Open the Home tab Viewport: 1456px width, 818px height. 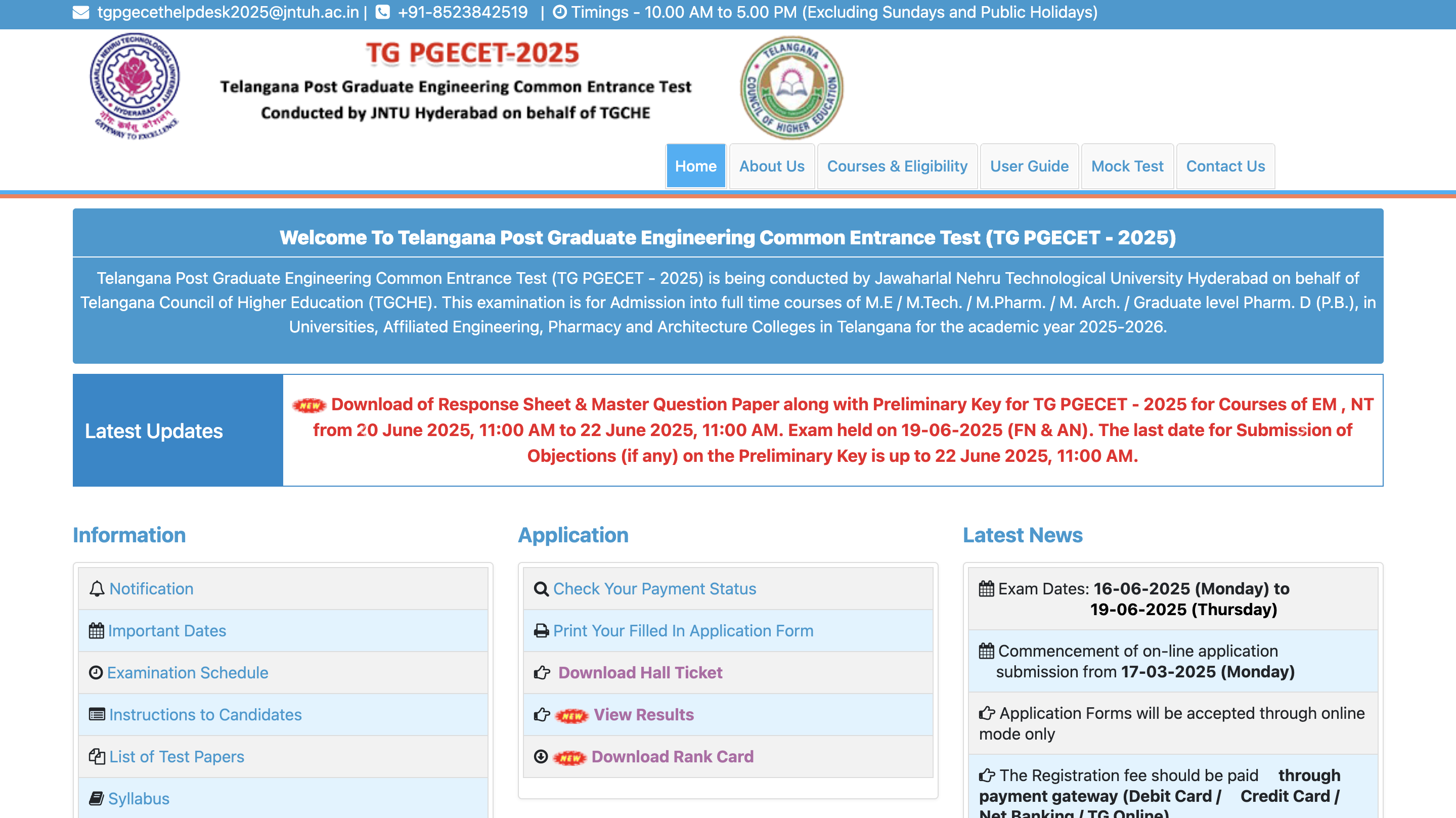click(x=696, y=165)
